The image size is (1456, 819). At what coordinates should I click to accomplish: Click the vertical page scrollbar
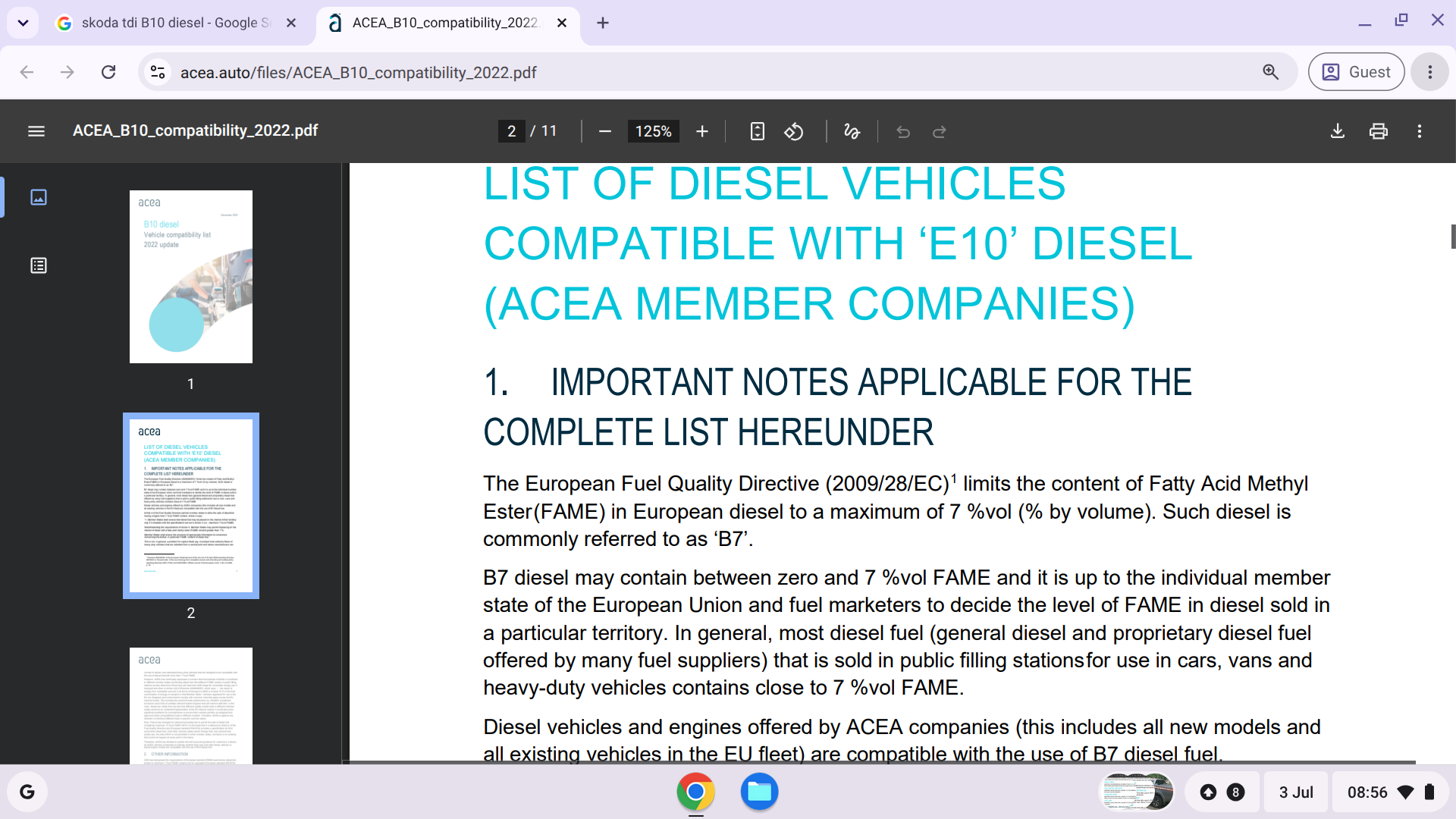1453,236
